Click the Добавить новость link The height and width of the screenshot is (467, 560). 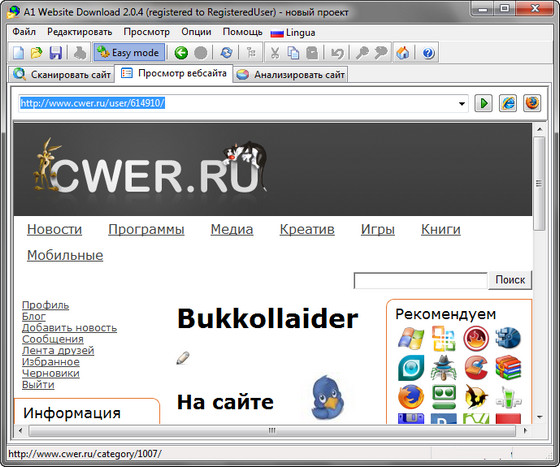[x=69, y=328]
